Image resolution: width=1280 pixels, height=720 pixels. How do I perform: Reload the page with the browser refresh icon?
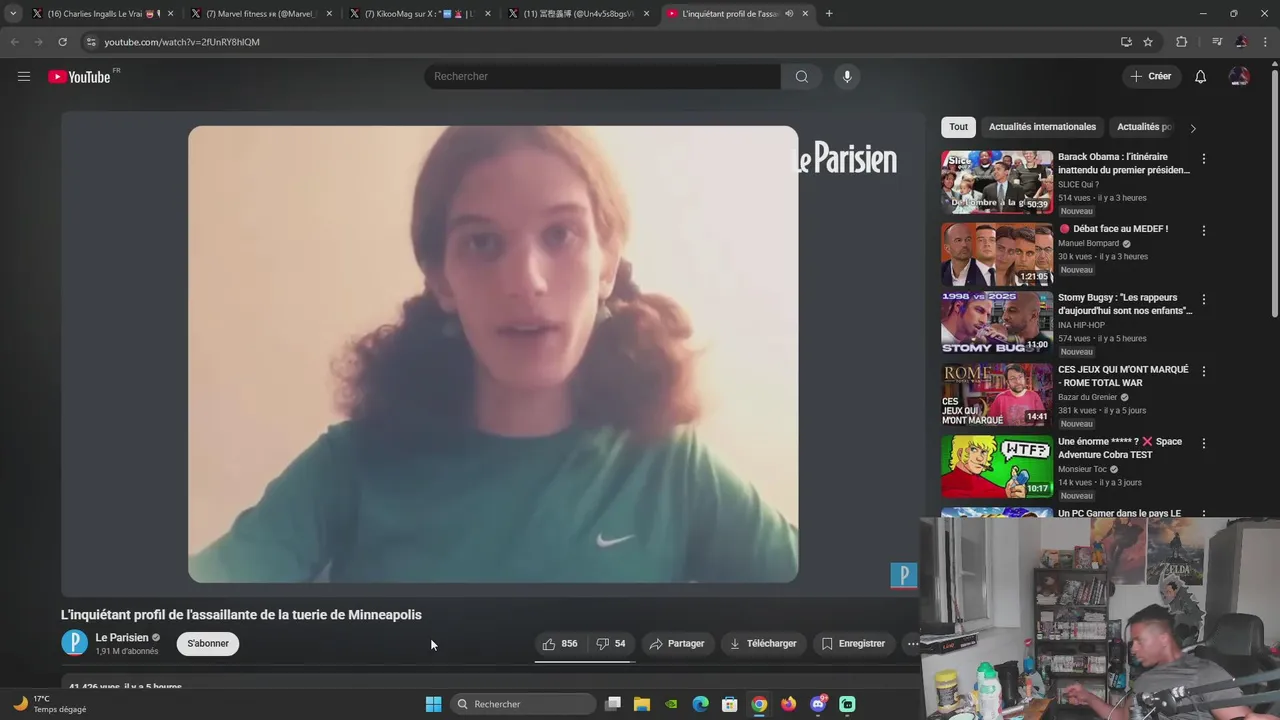pyautogui.click(x=62, y=42)
